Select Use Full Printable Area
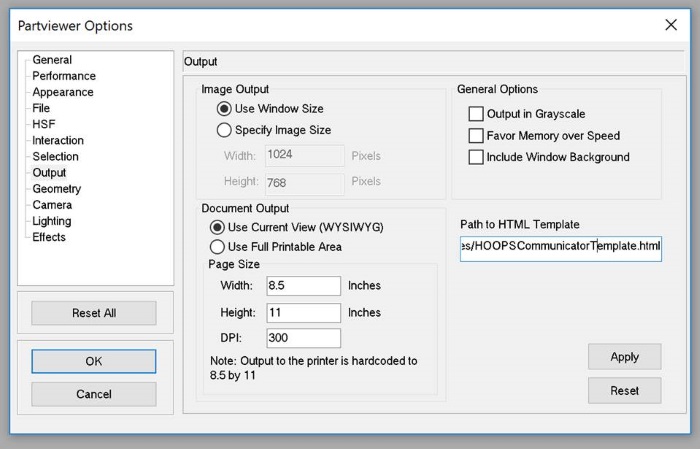The height and width of the screenshot is (449, 700). pos(217,247)
